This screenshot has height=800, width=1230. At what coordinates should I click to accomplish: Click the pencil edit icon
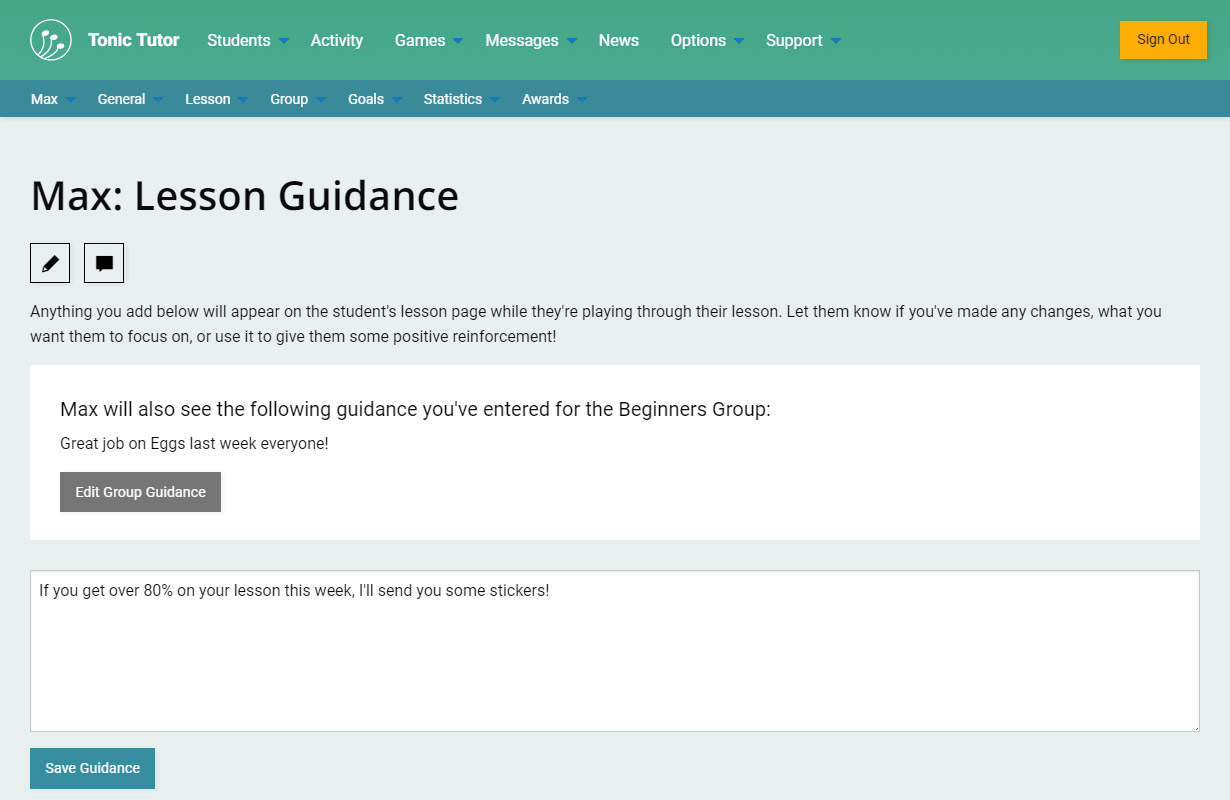pos(50,263)
